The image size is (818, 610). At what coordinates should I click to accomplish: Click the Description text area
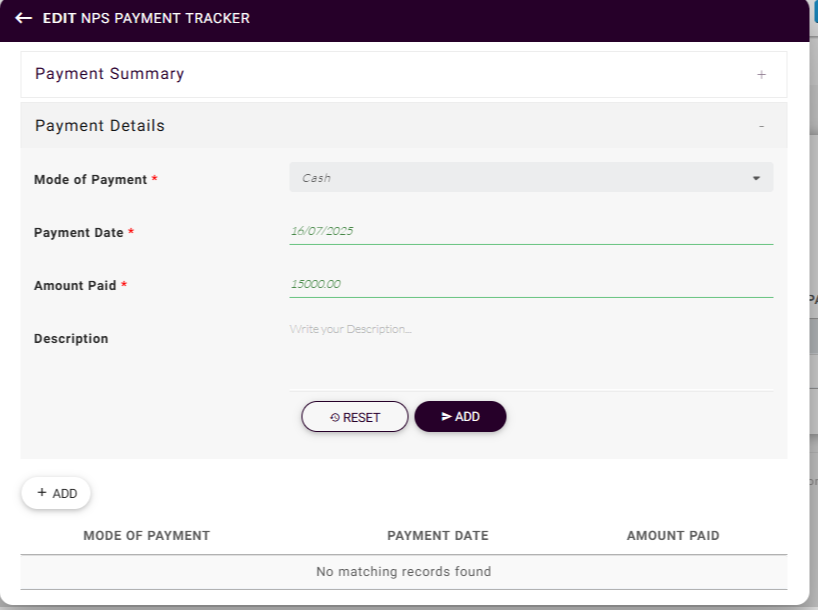[531, 353]
